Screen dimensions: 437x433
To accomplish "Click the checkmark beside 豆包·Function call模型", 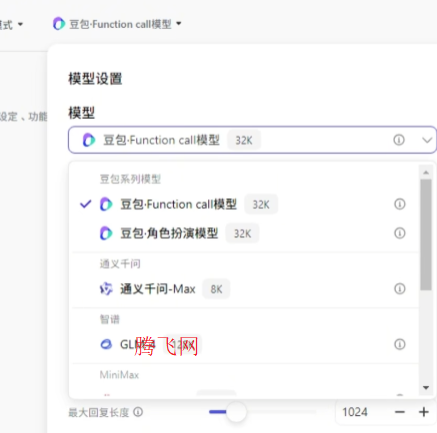I will coord(86,204).
